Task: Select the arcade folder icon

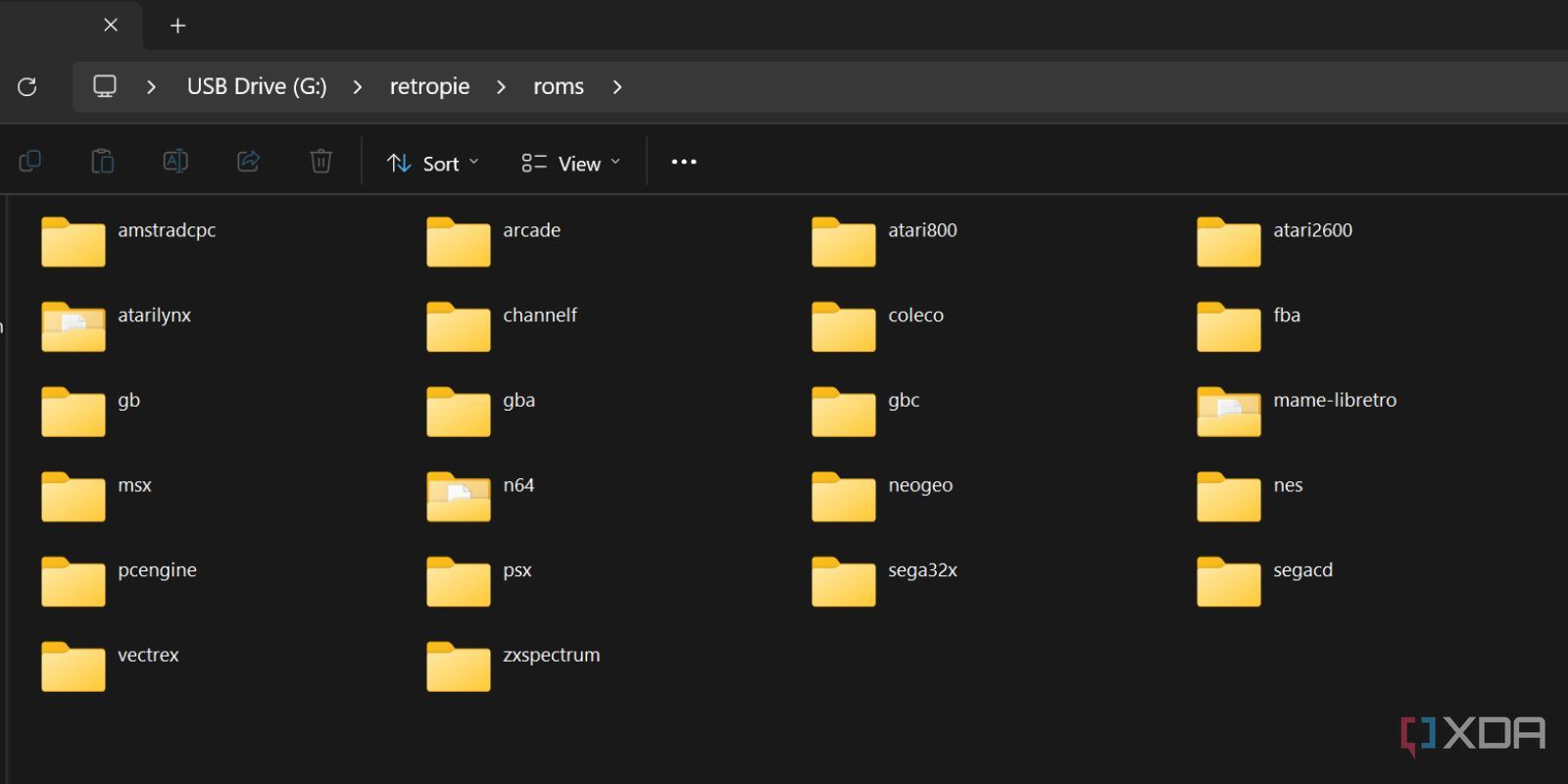Action: coord(459,242)
